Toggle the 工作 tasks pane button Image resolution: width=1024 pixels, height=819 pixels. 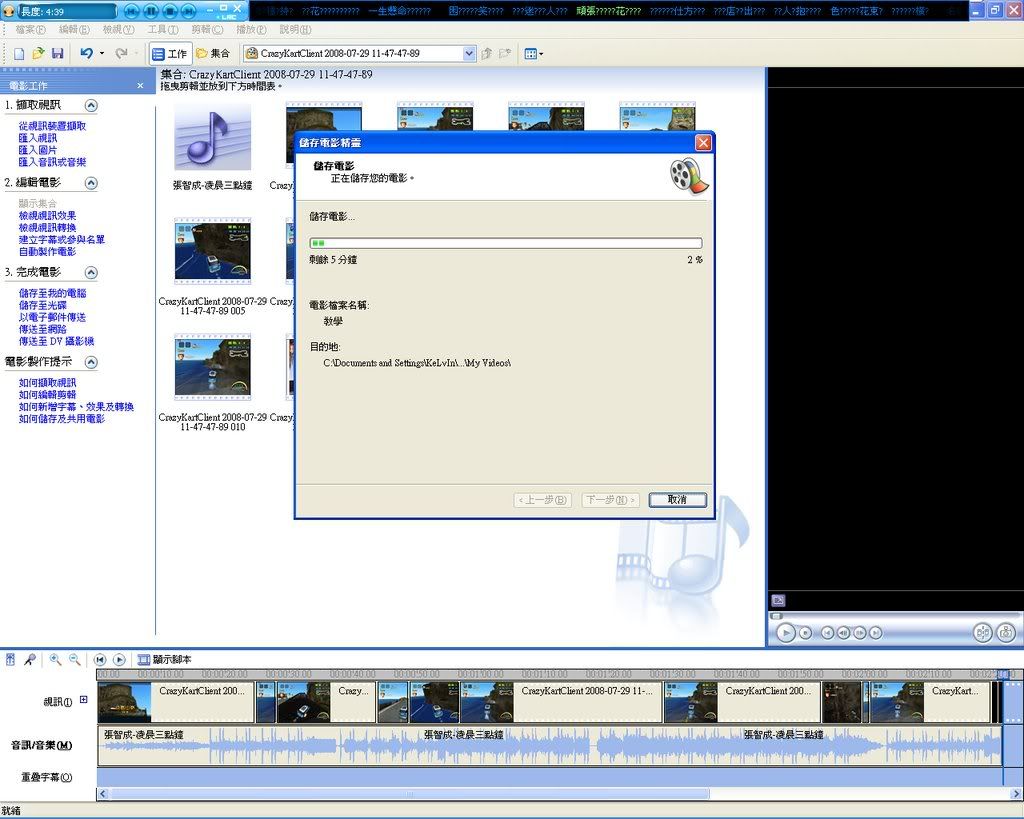pos(169,53)
